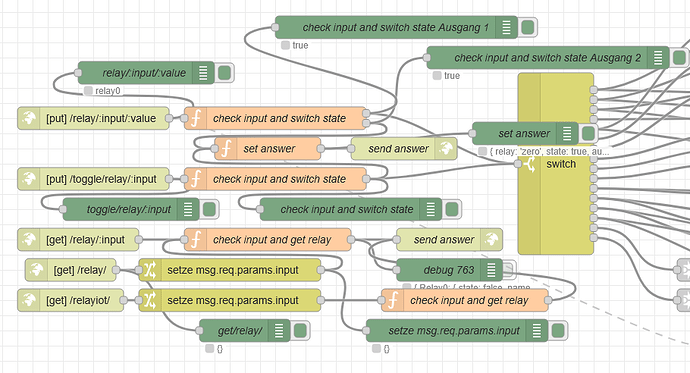The width and height of the screenshot is (690, 373).
Task: Click function icon of 'check input and get relay' near debug 763
Action: coord(393,300)
